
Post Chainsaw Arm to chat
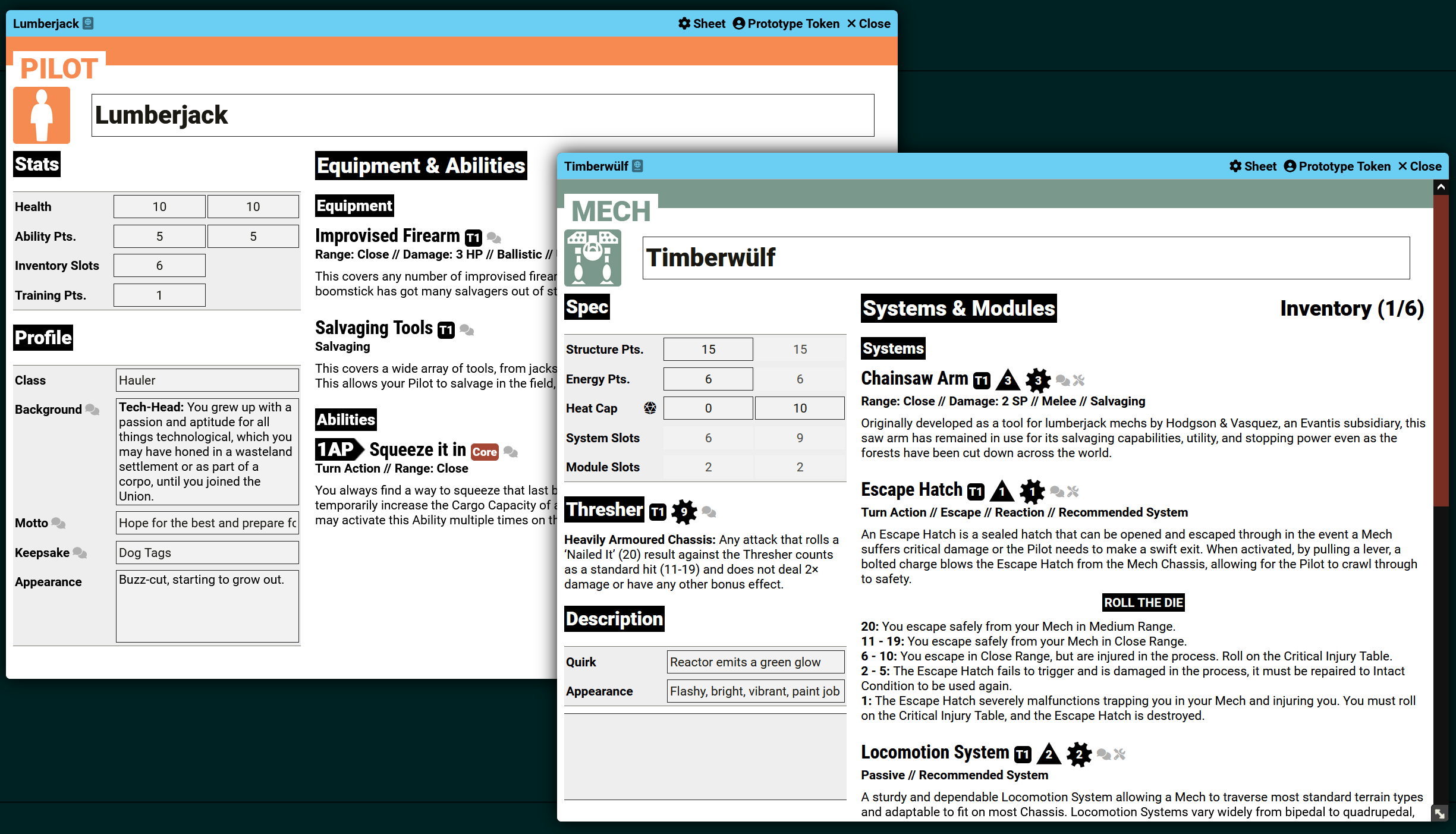pyautogui.click(x=1063, y=380)
